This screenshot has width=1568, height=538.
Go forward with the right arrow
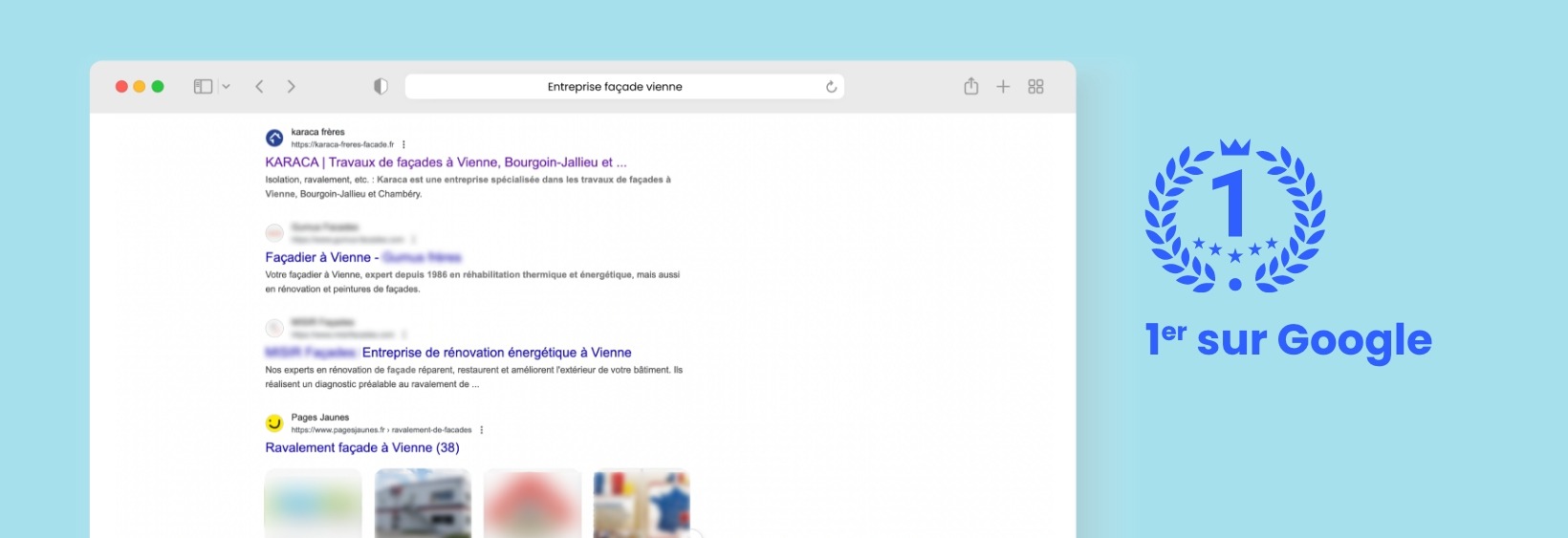291,87
